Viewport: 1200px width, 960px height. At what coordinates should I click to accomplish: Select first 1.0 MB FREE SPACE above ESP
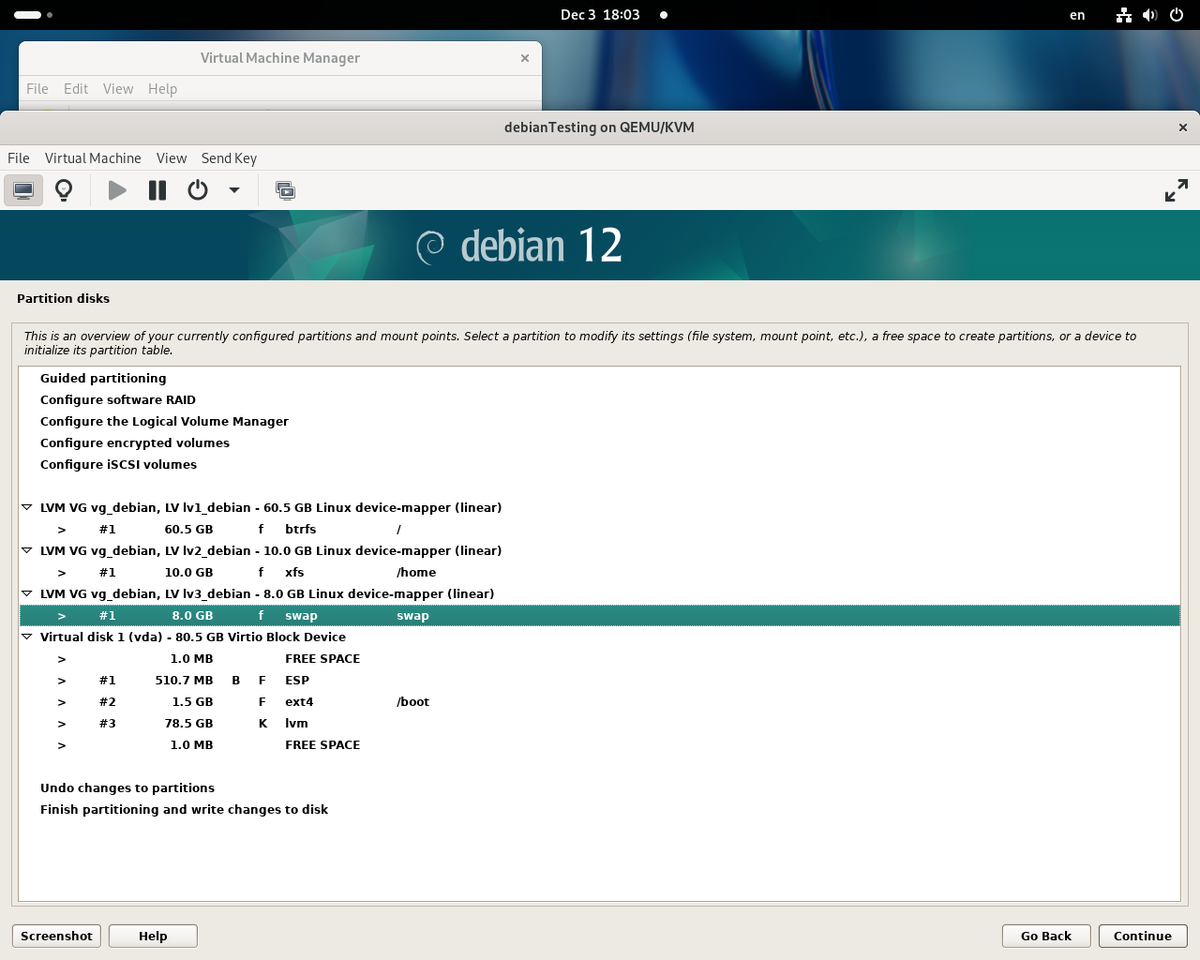(600, 659)
